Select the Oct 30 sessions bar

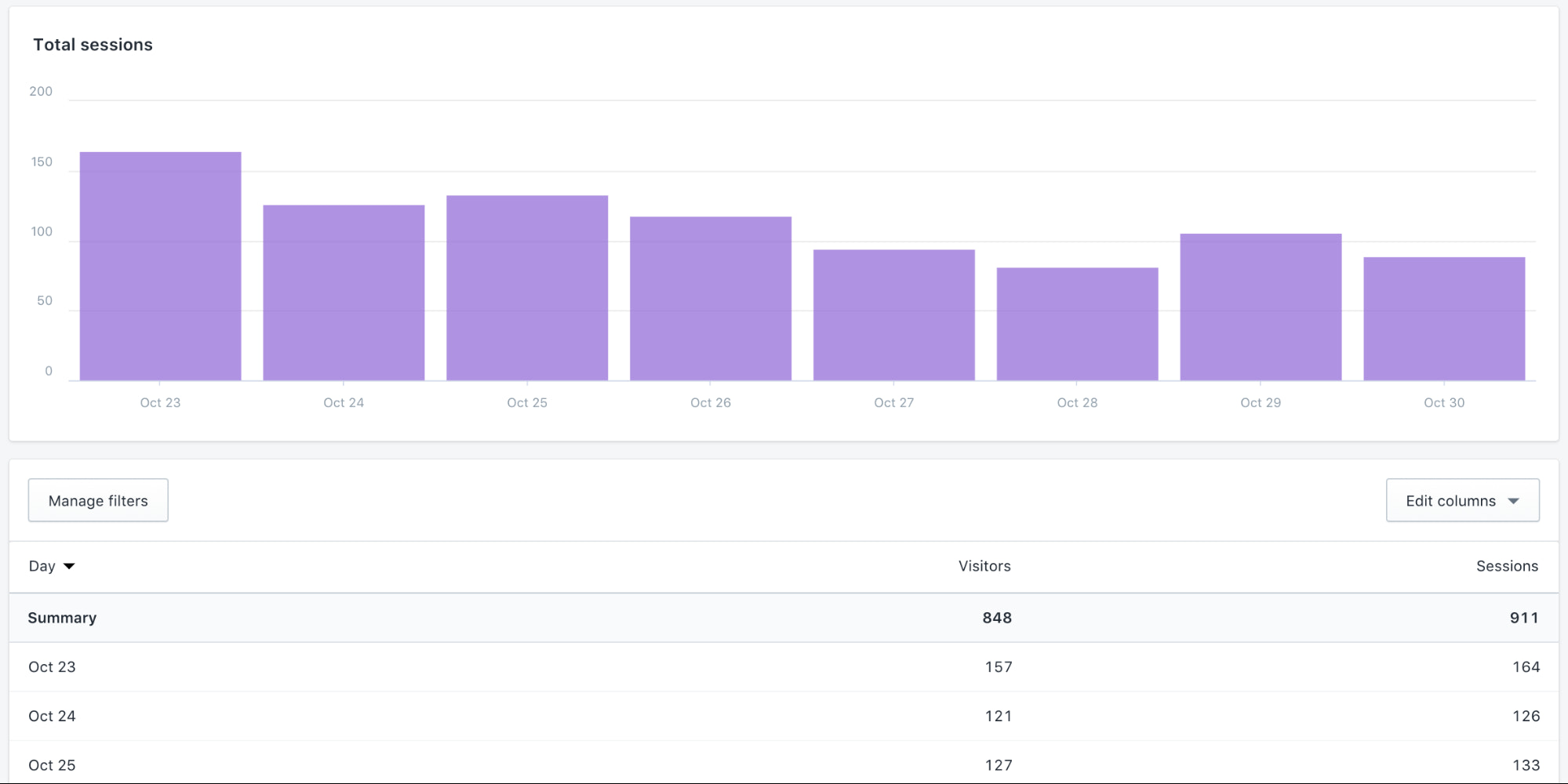tap(1444, 319)
